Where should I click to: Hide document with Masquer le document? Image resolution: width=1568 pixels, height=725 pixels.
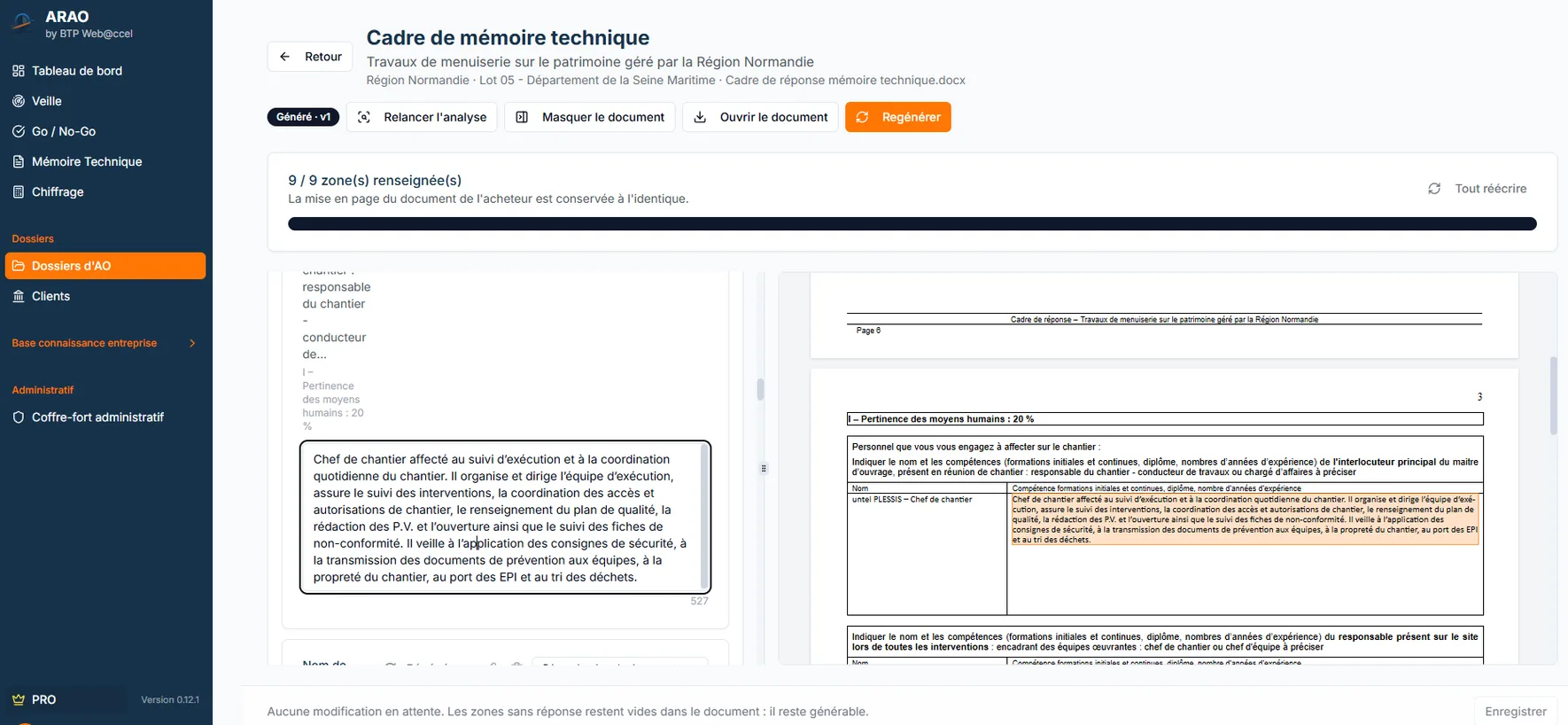[590, 117]
